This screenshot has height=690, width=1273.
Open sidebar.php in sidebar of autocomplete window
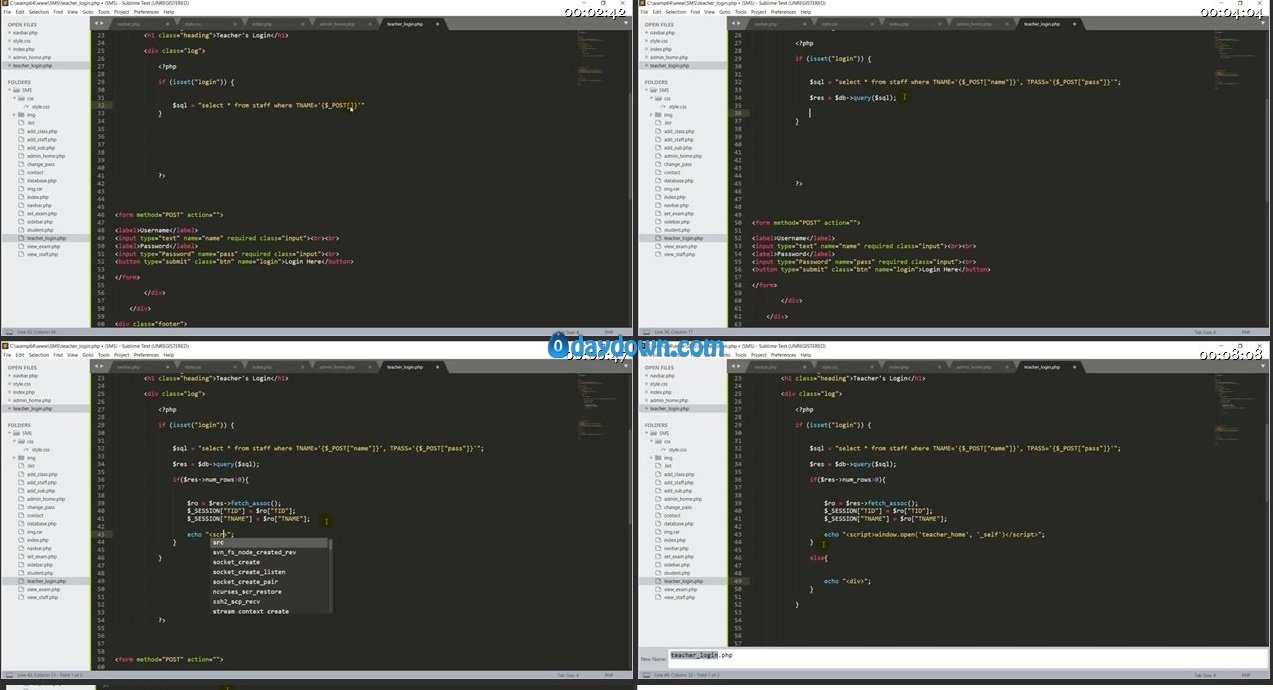40,564
